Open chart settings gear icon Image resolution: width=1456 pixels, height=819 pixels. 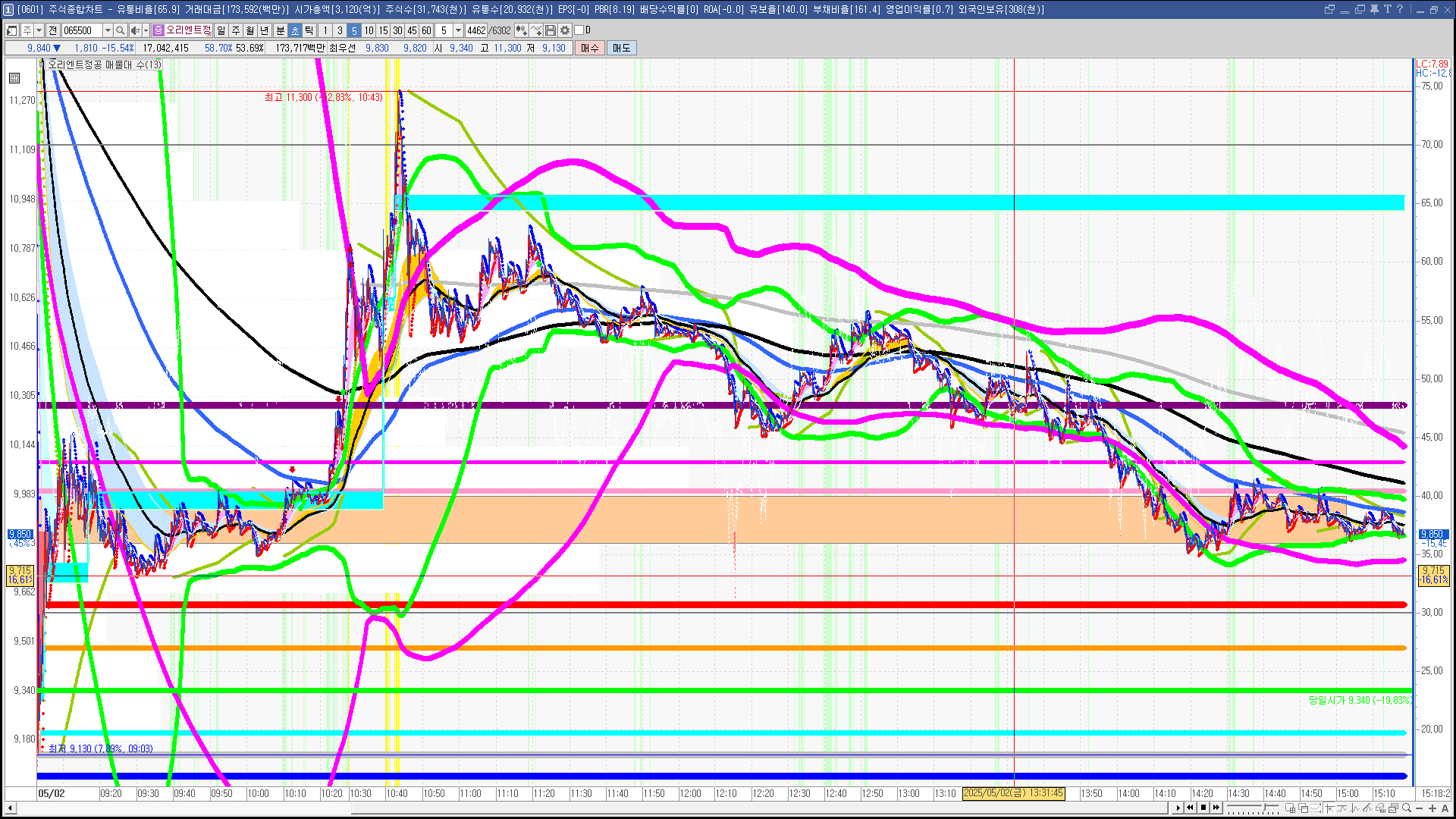(x=565, y=30)
